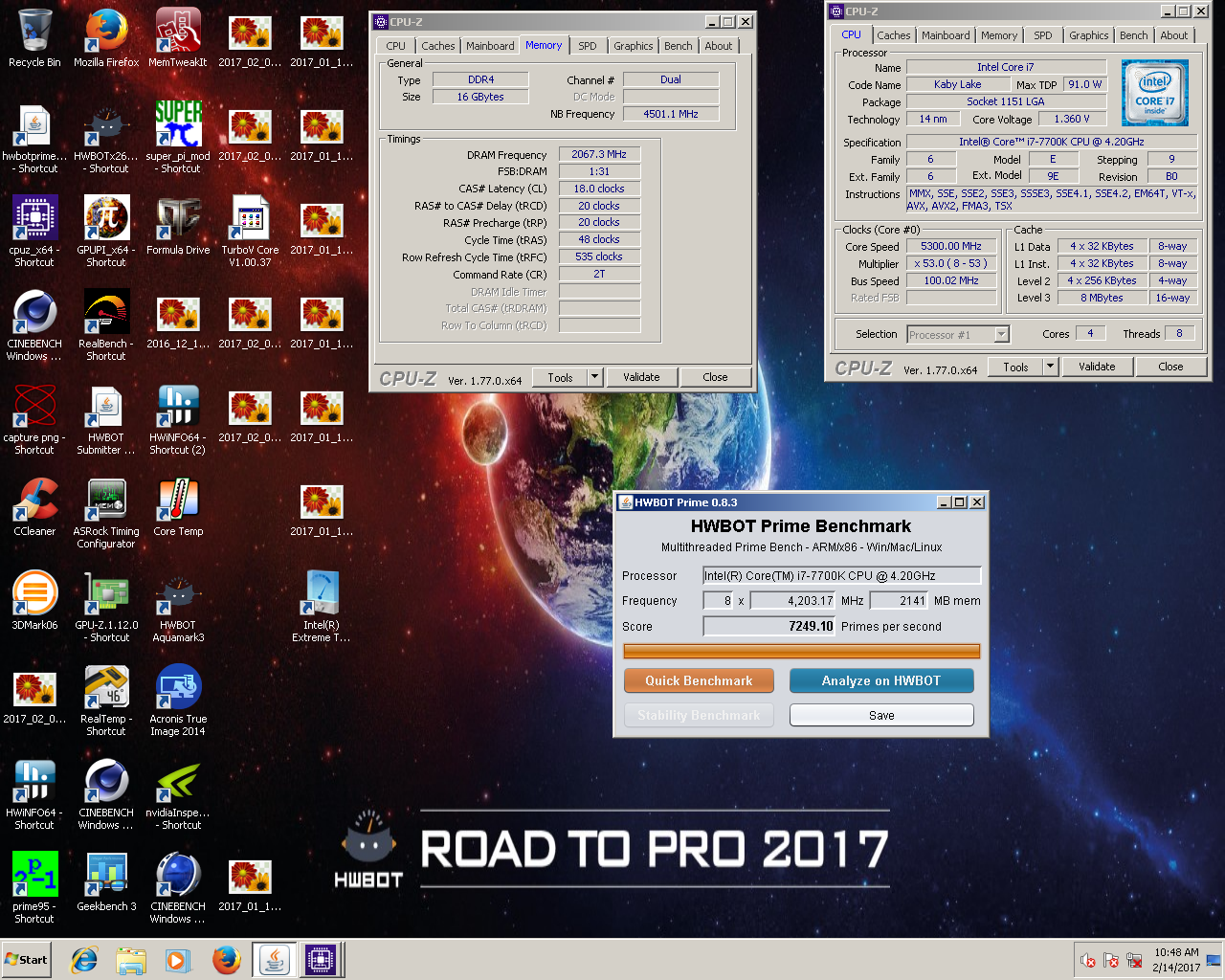Launch RealBench shortcut icon

(106, 325)
